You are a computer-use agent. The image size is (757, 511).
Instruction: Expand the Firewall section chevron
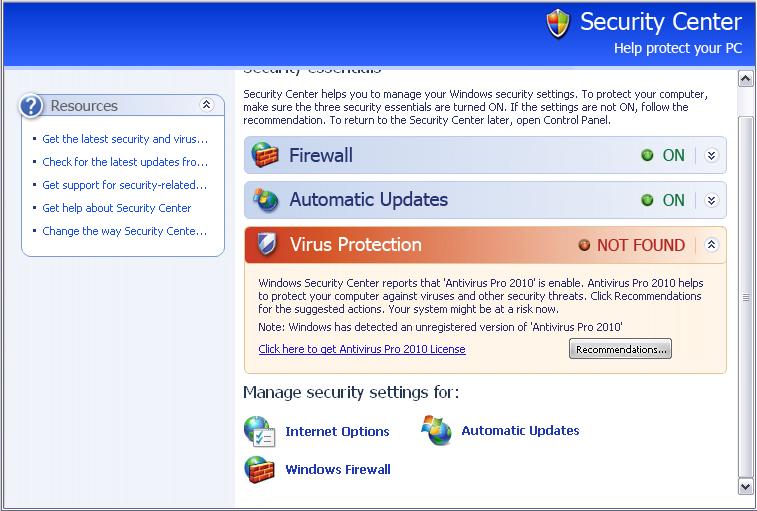711,155
